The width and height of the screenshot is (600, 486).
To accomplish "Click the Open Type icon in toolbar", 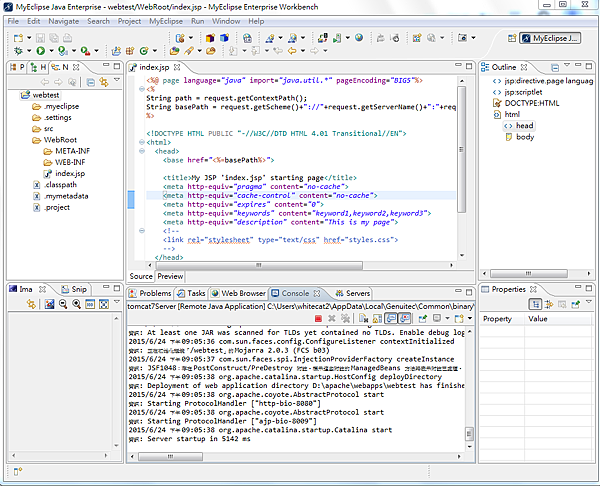I will click(174, 51).
